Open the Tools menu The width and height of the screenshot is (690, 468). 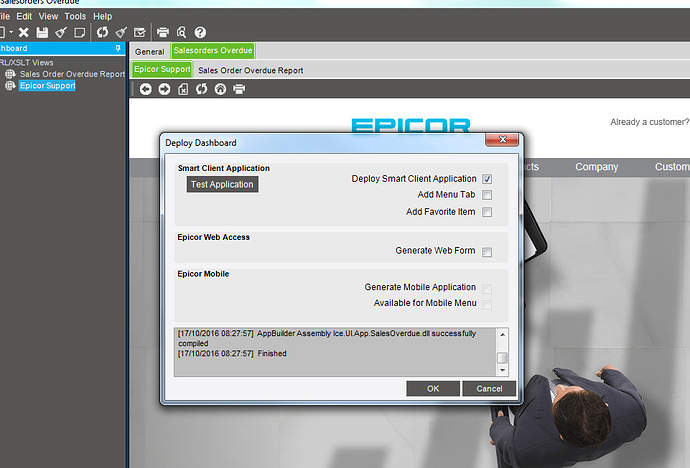tap(75, 16)
